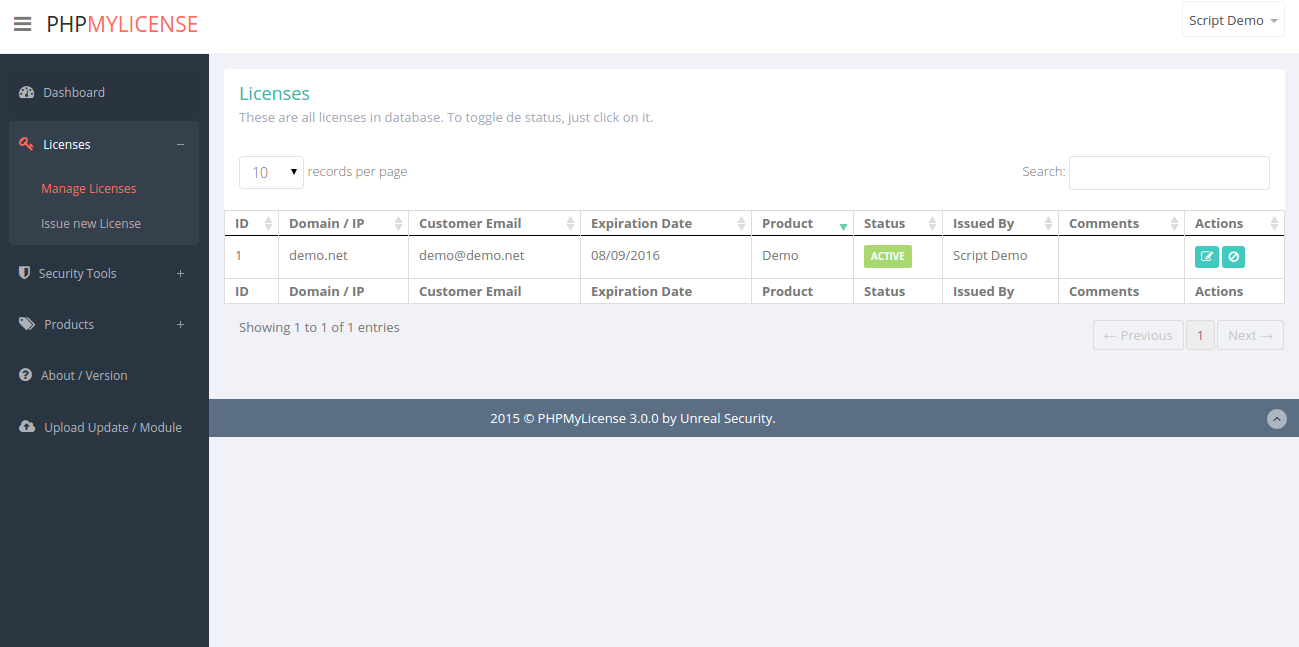Open the records per page dropdown
Screen dimensions: 1299x647
click(271, 172)
